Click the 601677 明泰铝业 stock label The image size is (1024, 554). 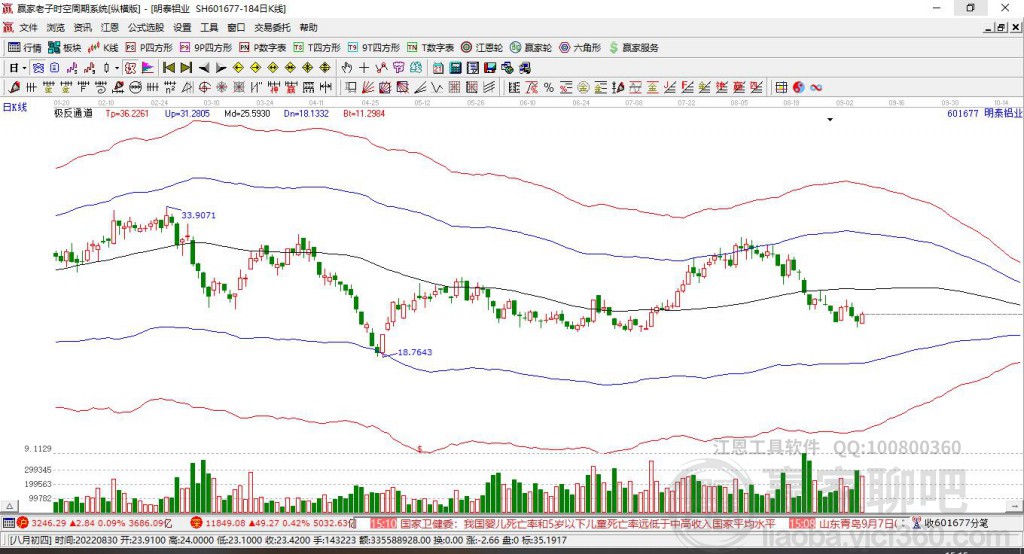coord(984,114)
